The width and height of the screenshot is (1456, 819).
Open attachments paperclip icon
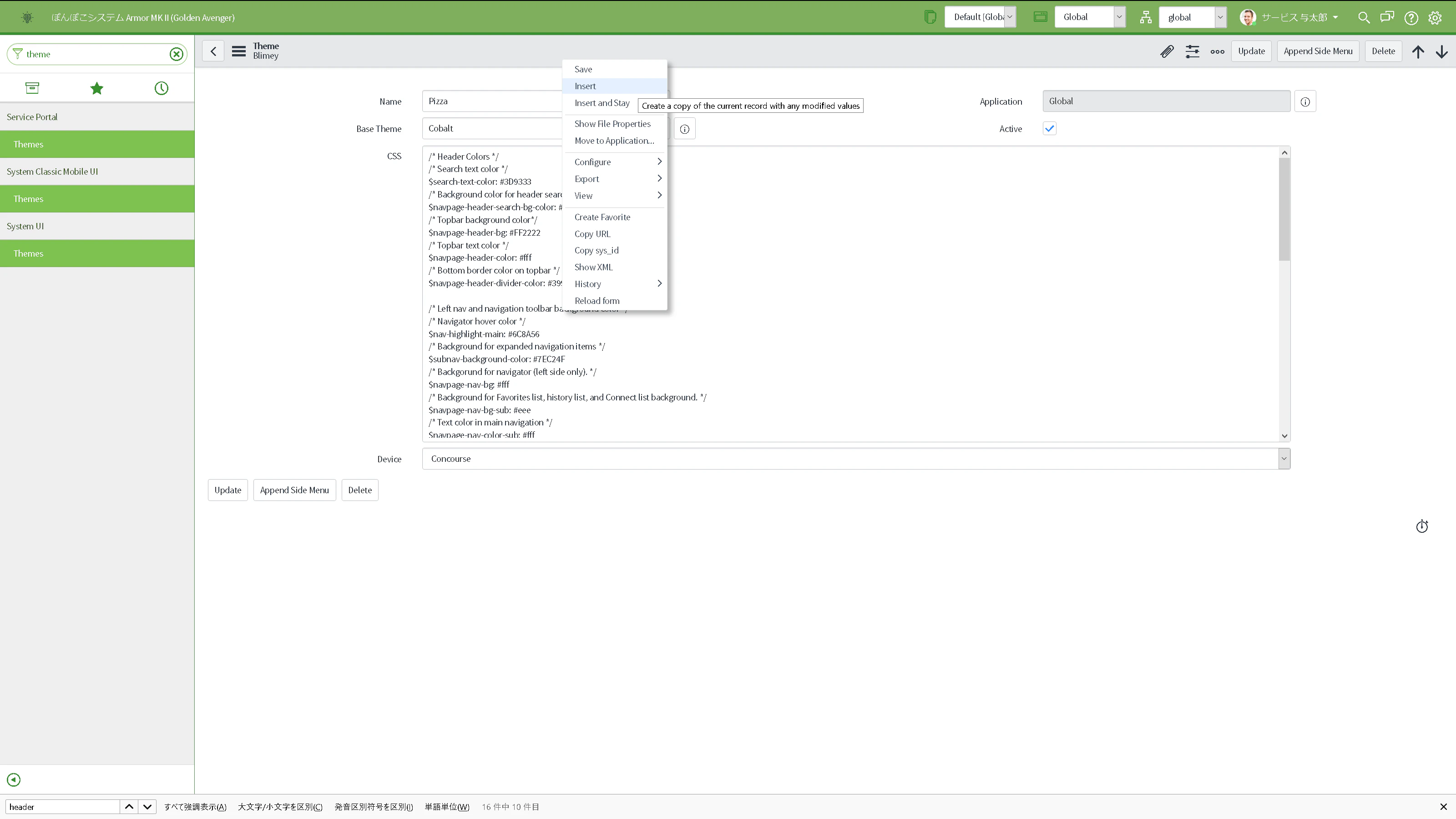point(1167,51)
